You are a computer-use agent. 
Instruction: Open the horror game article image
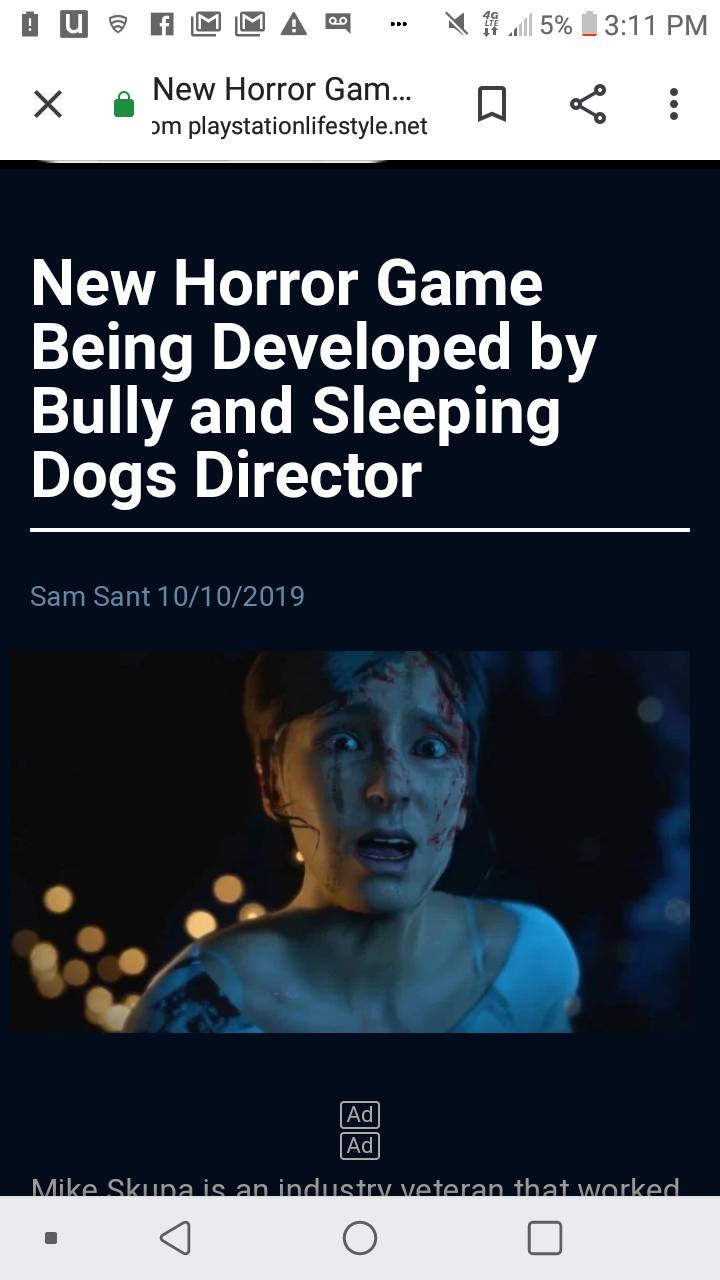pos(350,841)
